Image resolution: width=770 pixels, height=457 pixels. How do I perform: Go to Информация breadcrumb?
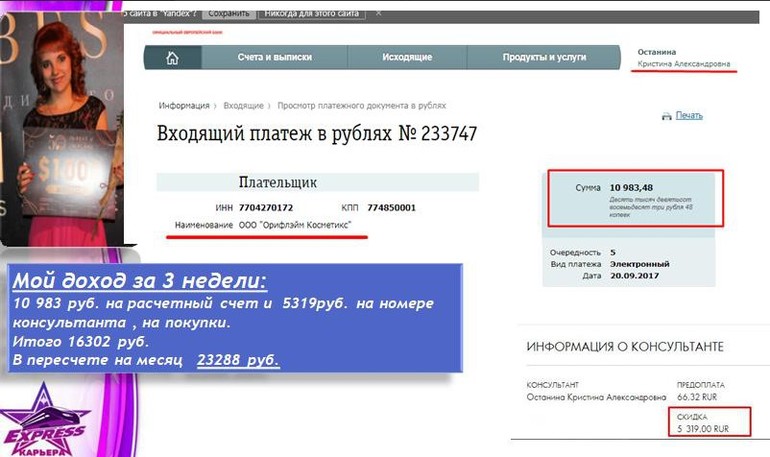[x=184, y=105]
